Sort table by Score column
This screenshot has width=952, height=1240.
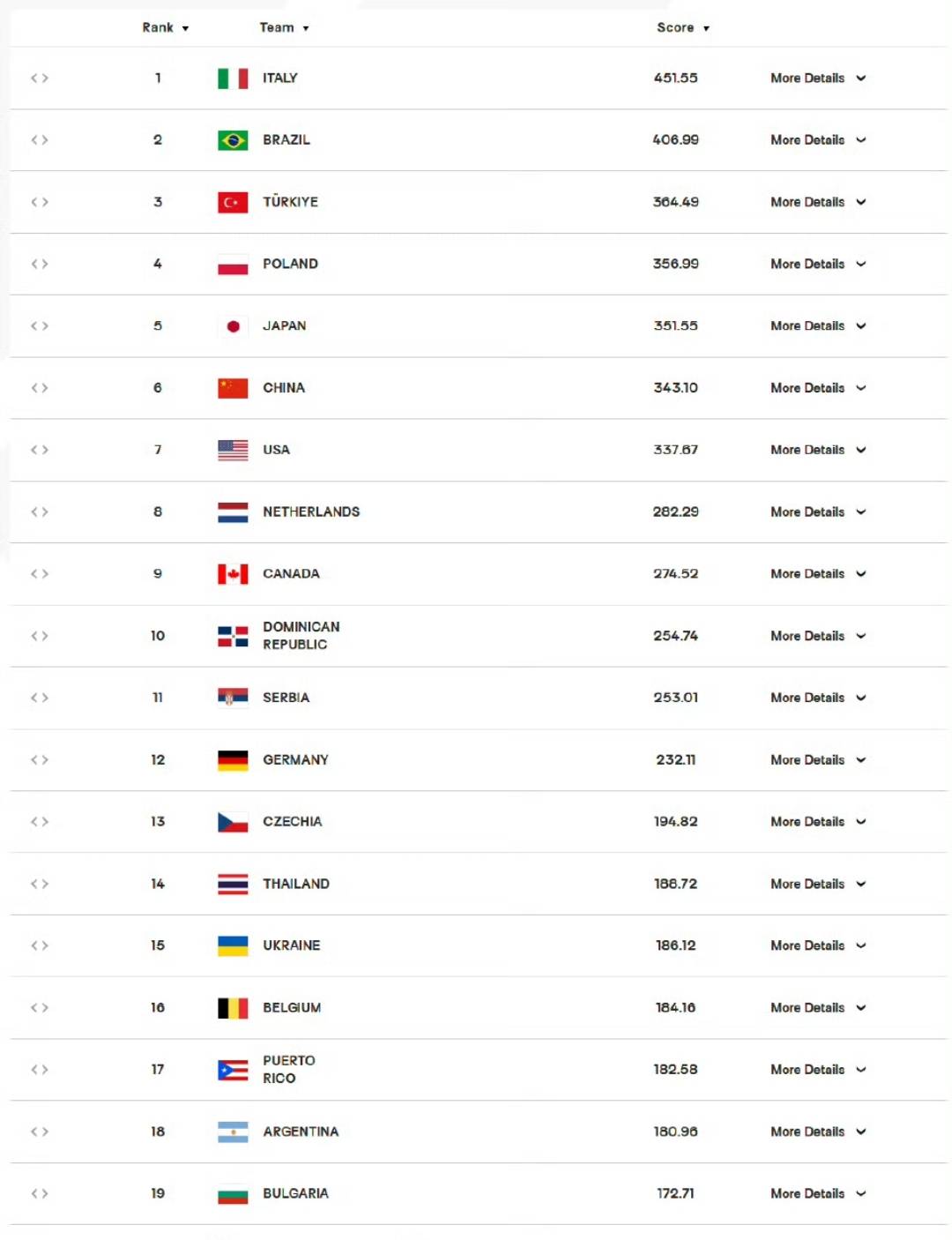click(x=683, y=27)
